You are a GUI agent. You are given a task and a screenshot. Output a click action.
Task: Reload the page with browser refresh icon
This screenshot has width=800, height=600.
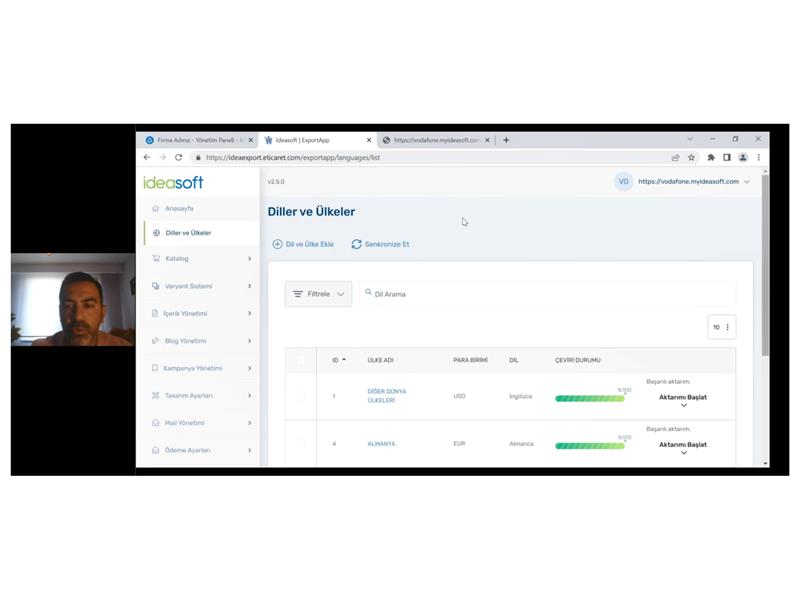178,157
